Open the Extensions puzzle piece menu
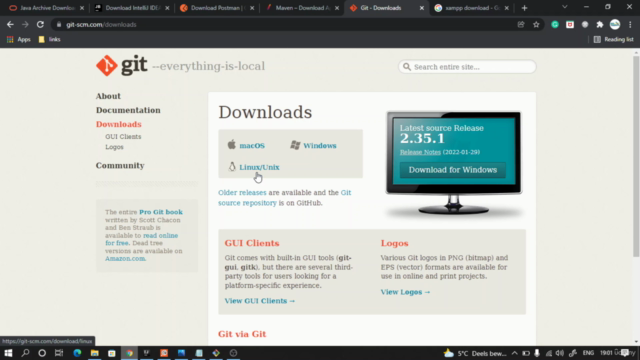The image size is (640, 360). point(600,24)
